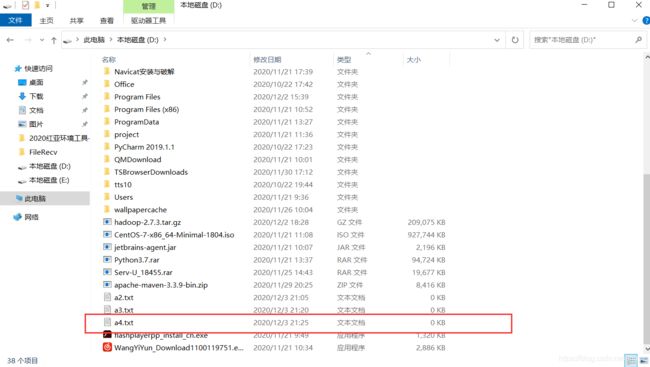Select the jetbrains-agent.jar file icon
The height and width of the screenshot is (367, 650).
tap(107, 247)
